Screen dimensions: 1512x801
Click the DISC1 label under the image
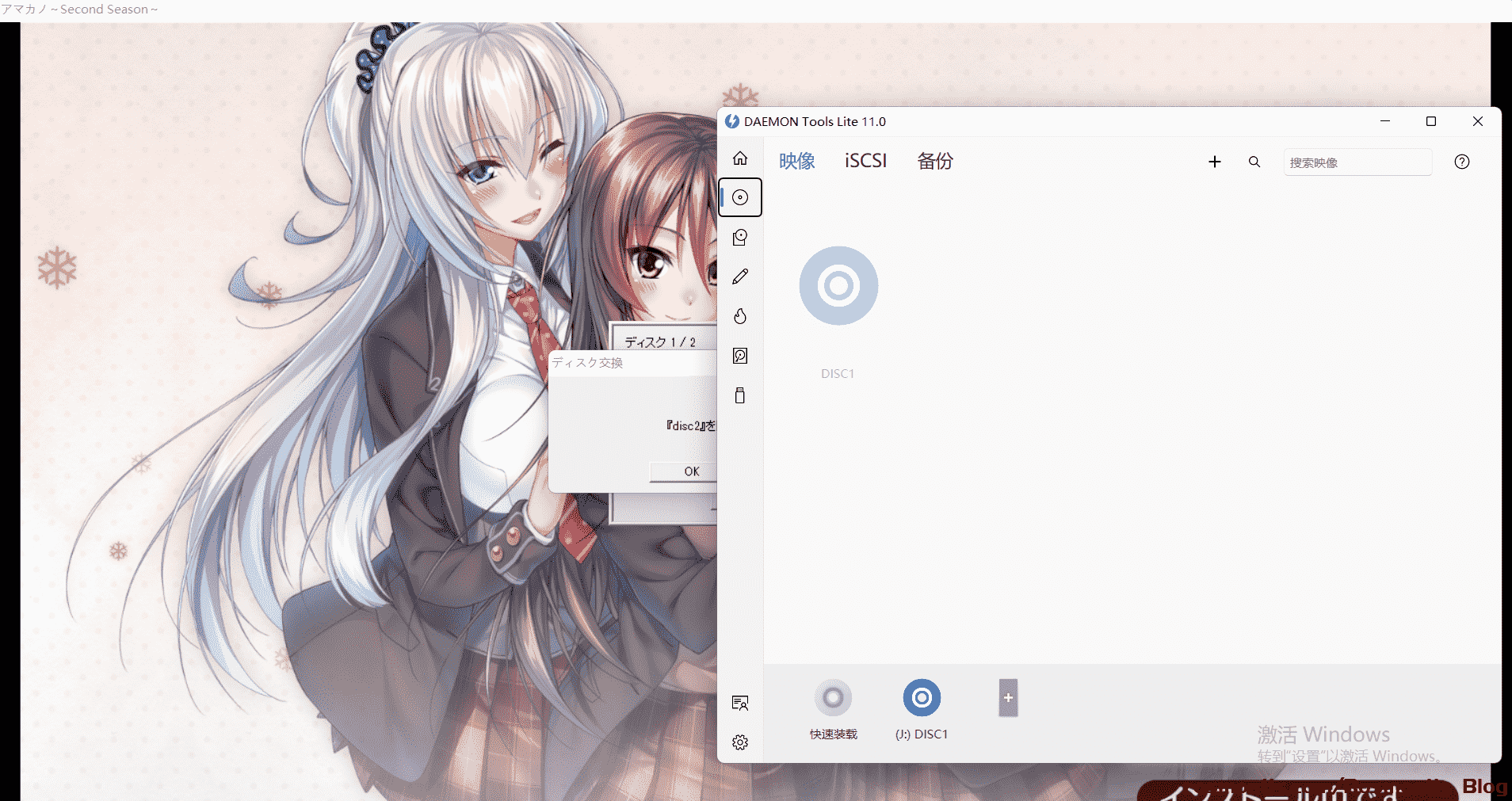tap(838, 374)
